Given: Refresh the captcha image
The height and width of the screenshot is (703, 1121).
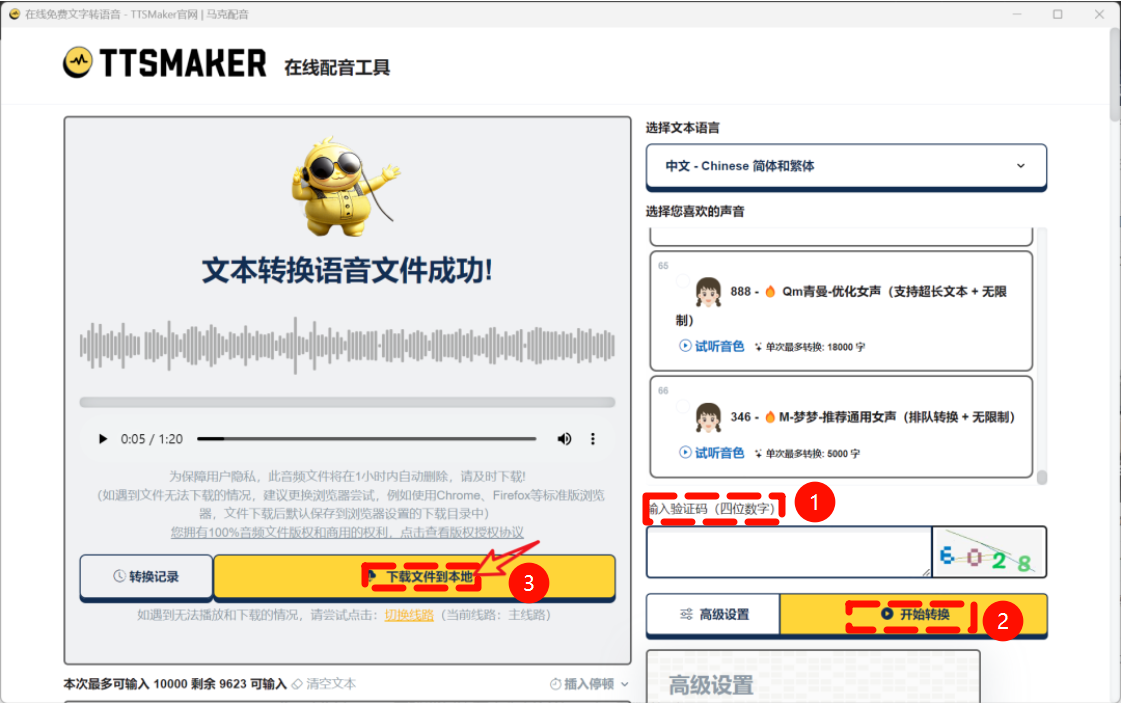Looking at the screenshot, I should point(989,552).
